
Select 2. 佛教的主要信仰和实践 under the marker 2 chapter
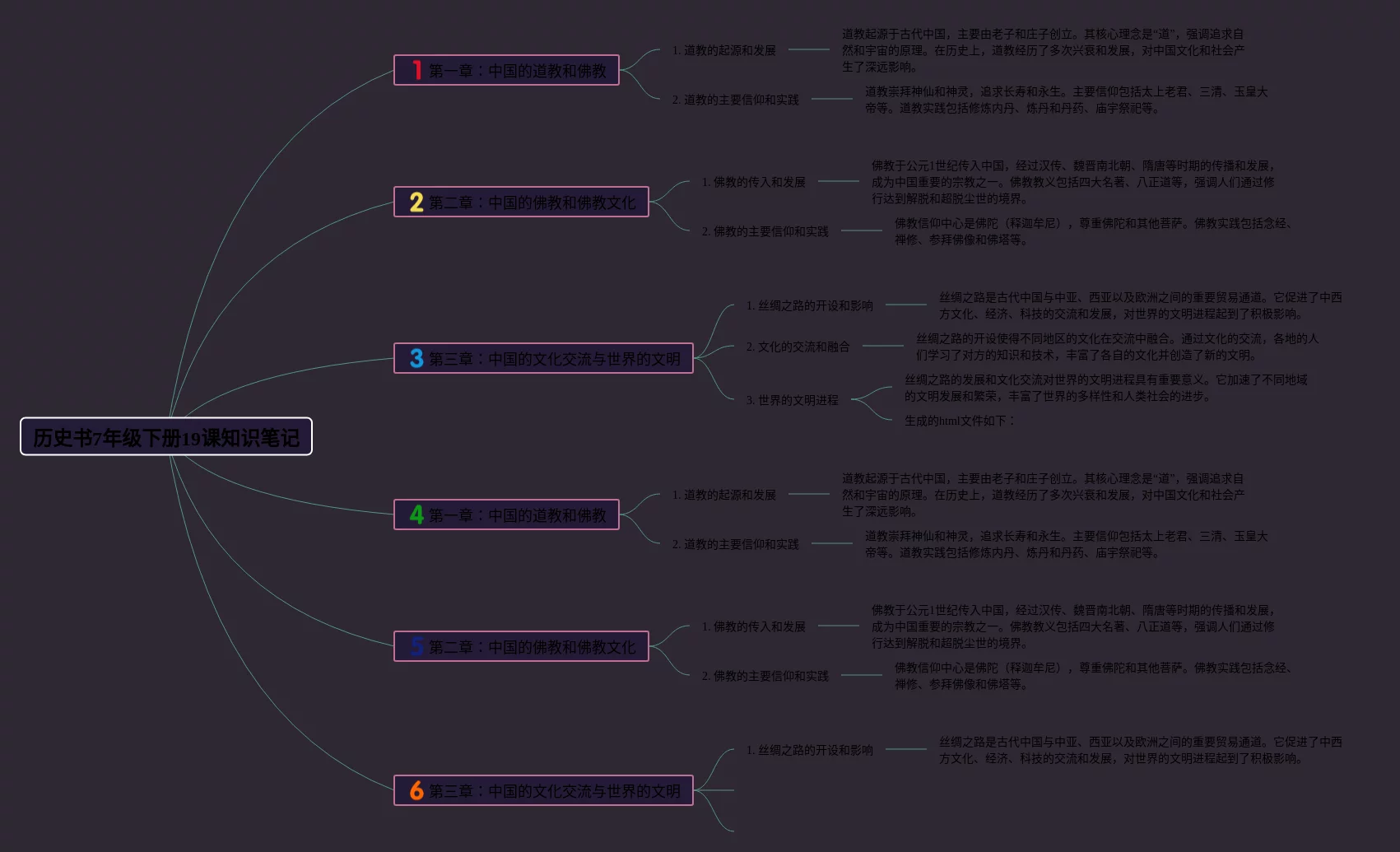765,231
